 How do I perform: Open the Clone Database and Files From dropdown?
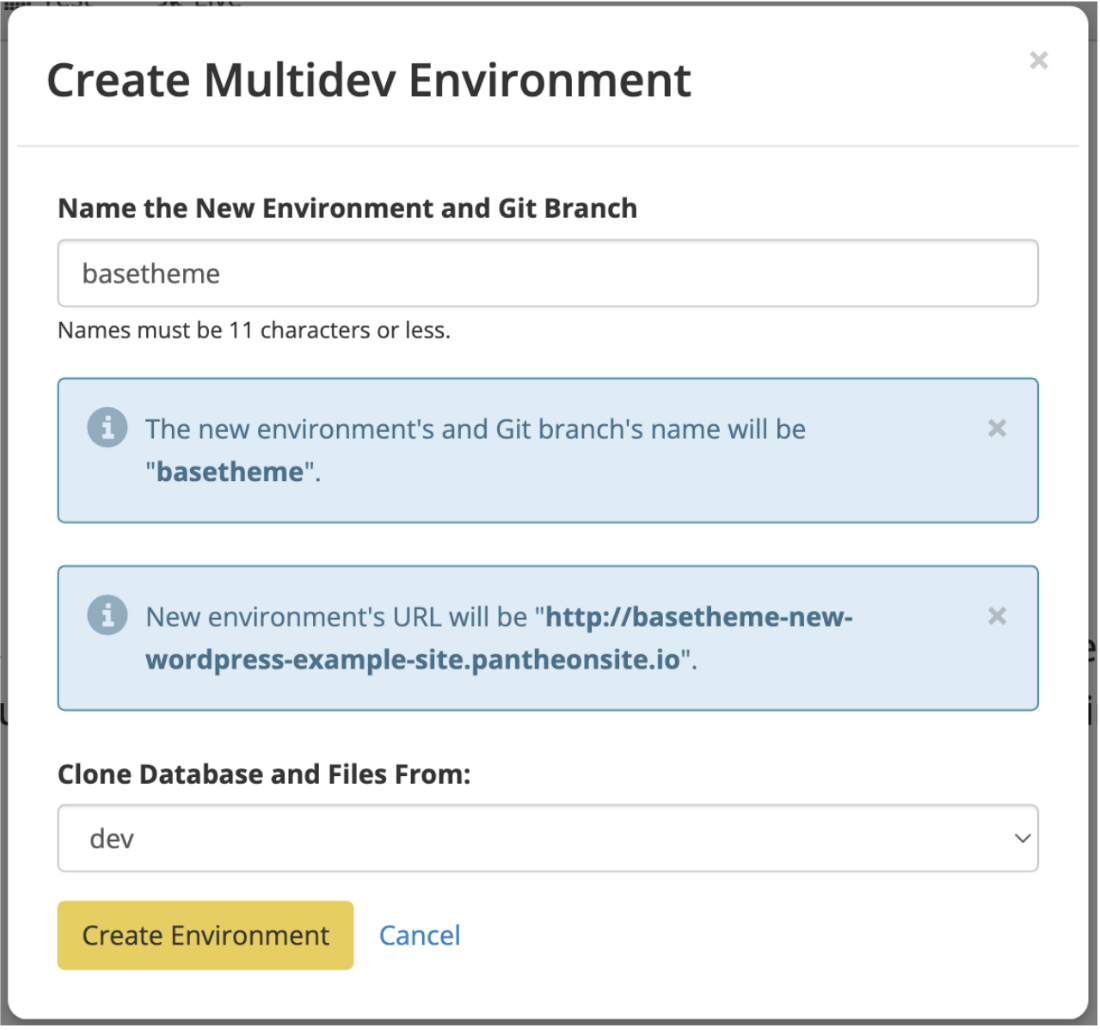click(x=547, y=839)
